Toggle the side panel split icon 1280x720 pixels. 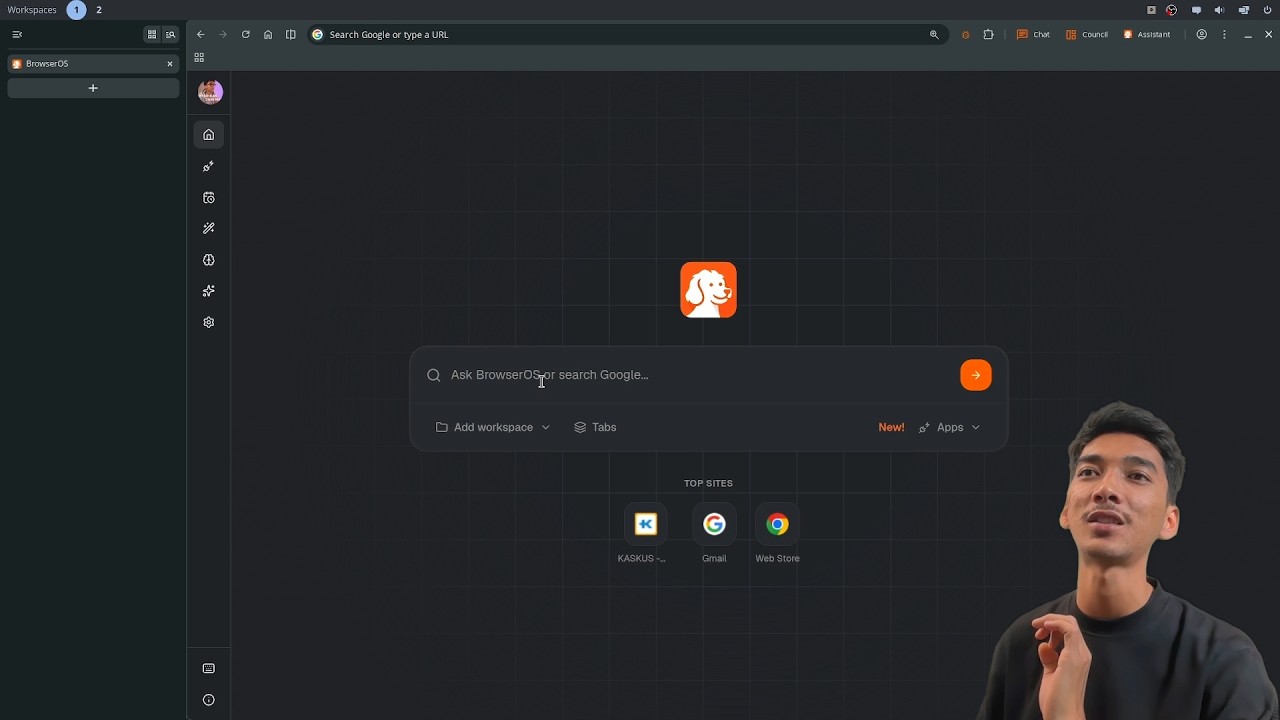point(291,34)
